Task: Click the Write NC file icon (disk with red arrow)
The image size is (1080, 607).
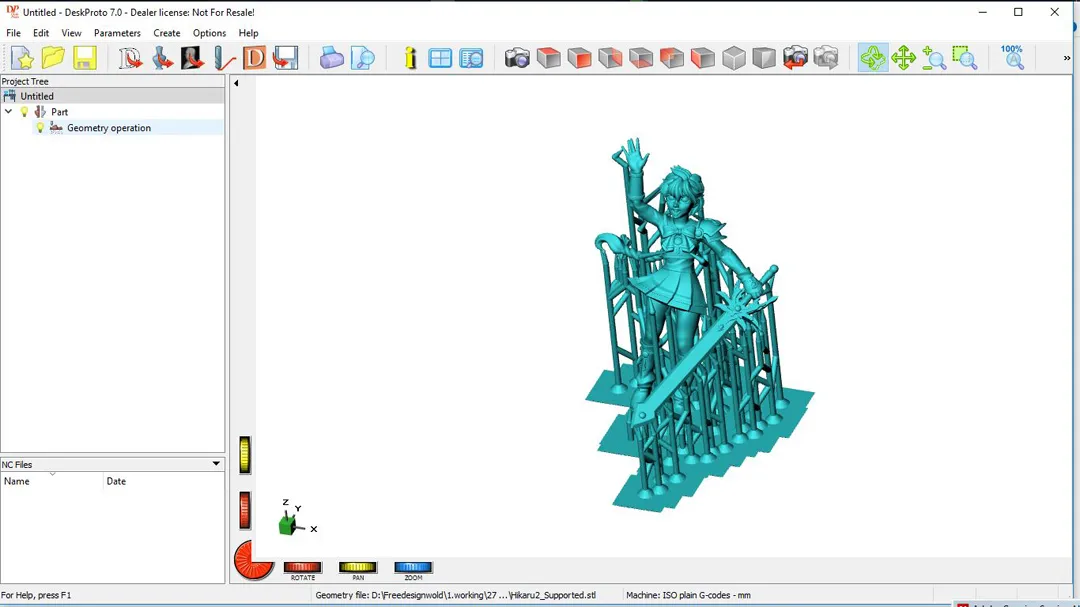Action: (x=285, y=58)
